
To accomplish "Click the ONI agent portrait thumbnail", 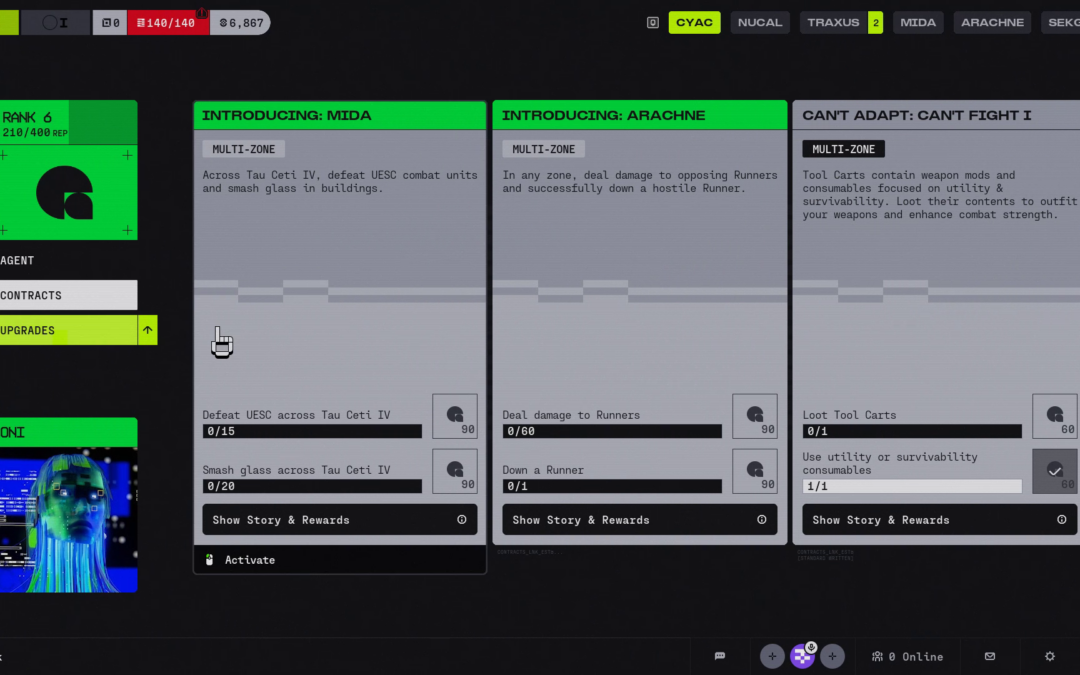I will (68, 518).
